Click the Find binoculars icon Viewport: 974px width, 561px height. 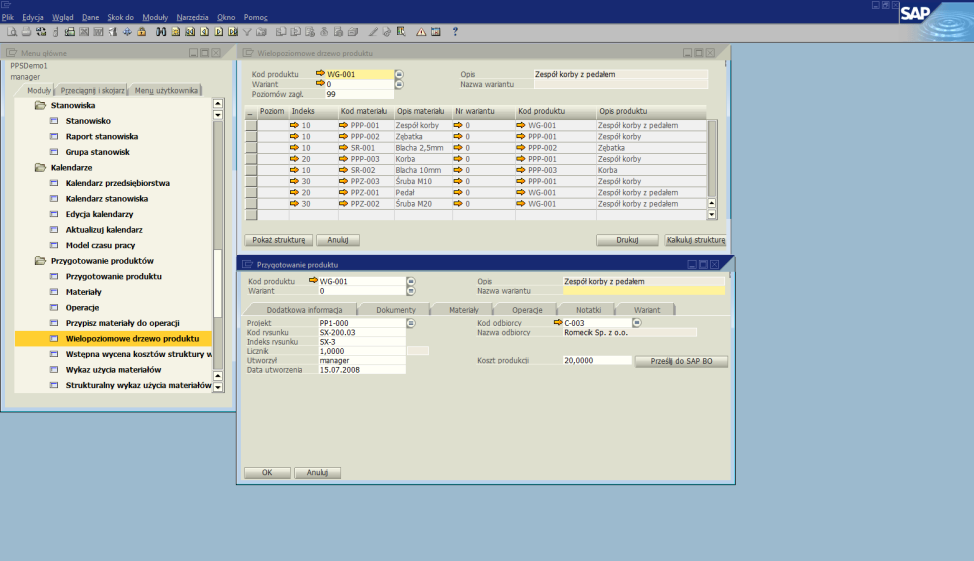coord(161,32)
